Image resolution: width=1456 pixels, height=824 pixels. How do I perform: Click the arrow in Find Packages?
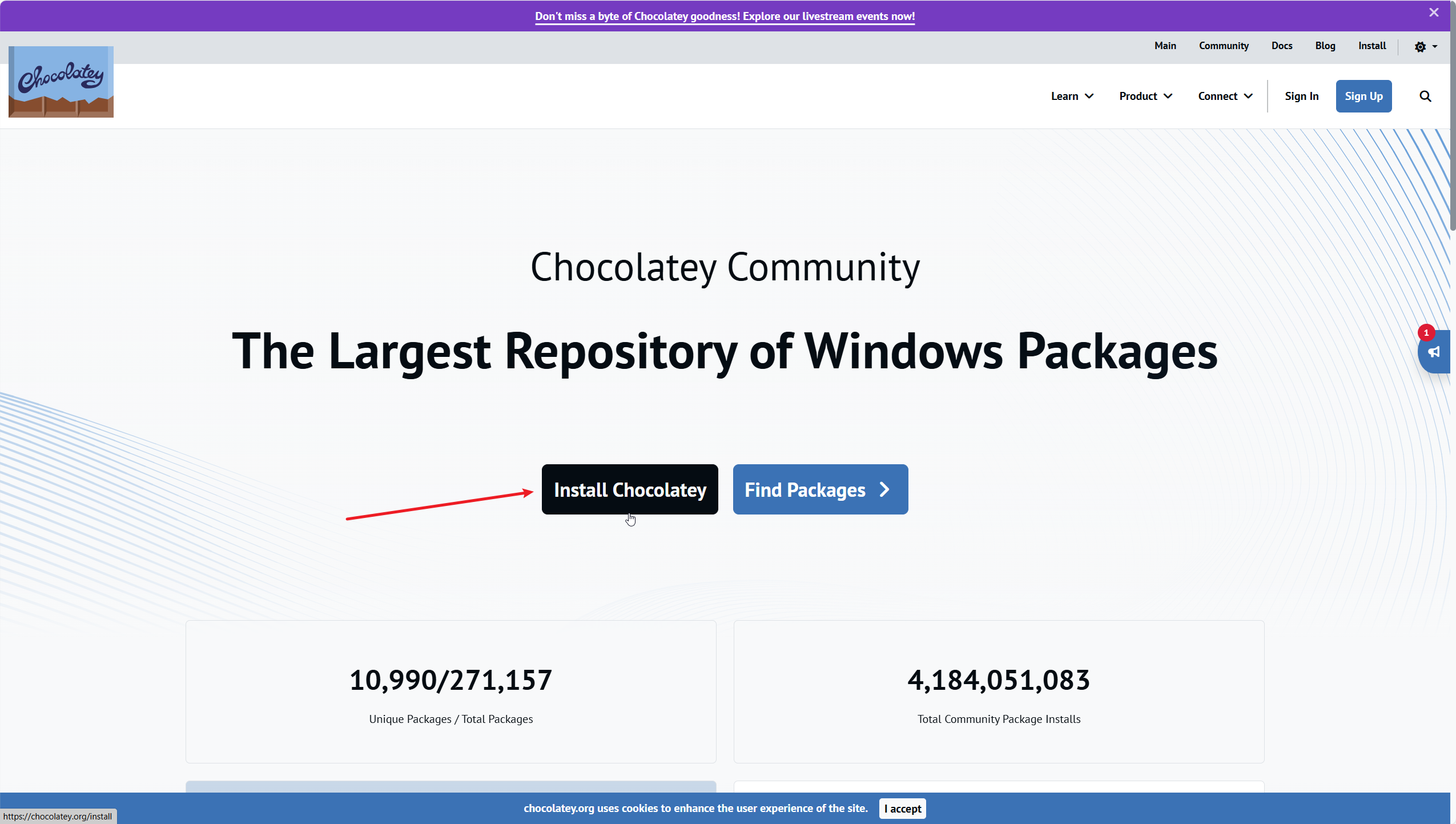[884, 489]
